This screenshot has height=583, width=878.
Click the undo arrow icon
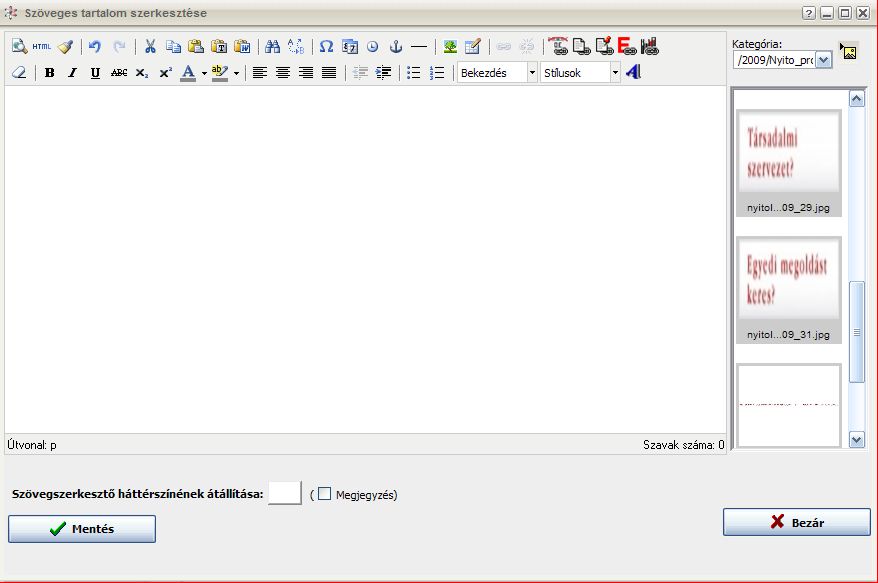(x=95, y=47)
